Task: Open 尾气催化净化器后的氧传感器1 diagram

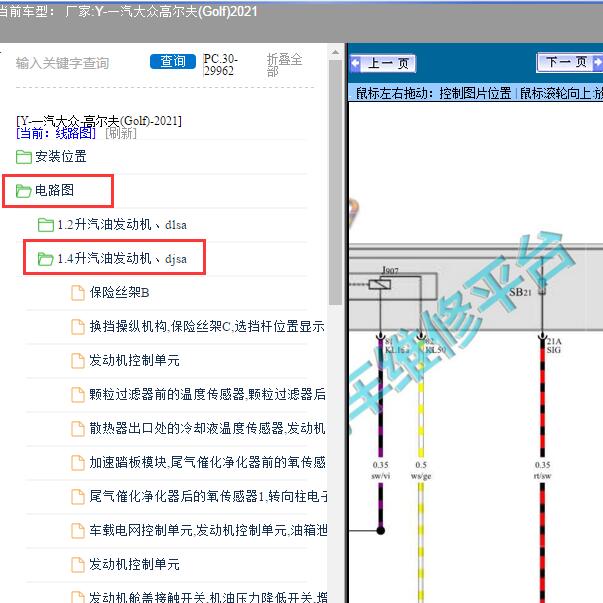Action: (x=208, y=496)
